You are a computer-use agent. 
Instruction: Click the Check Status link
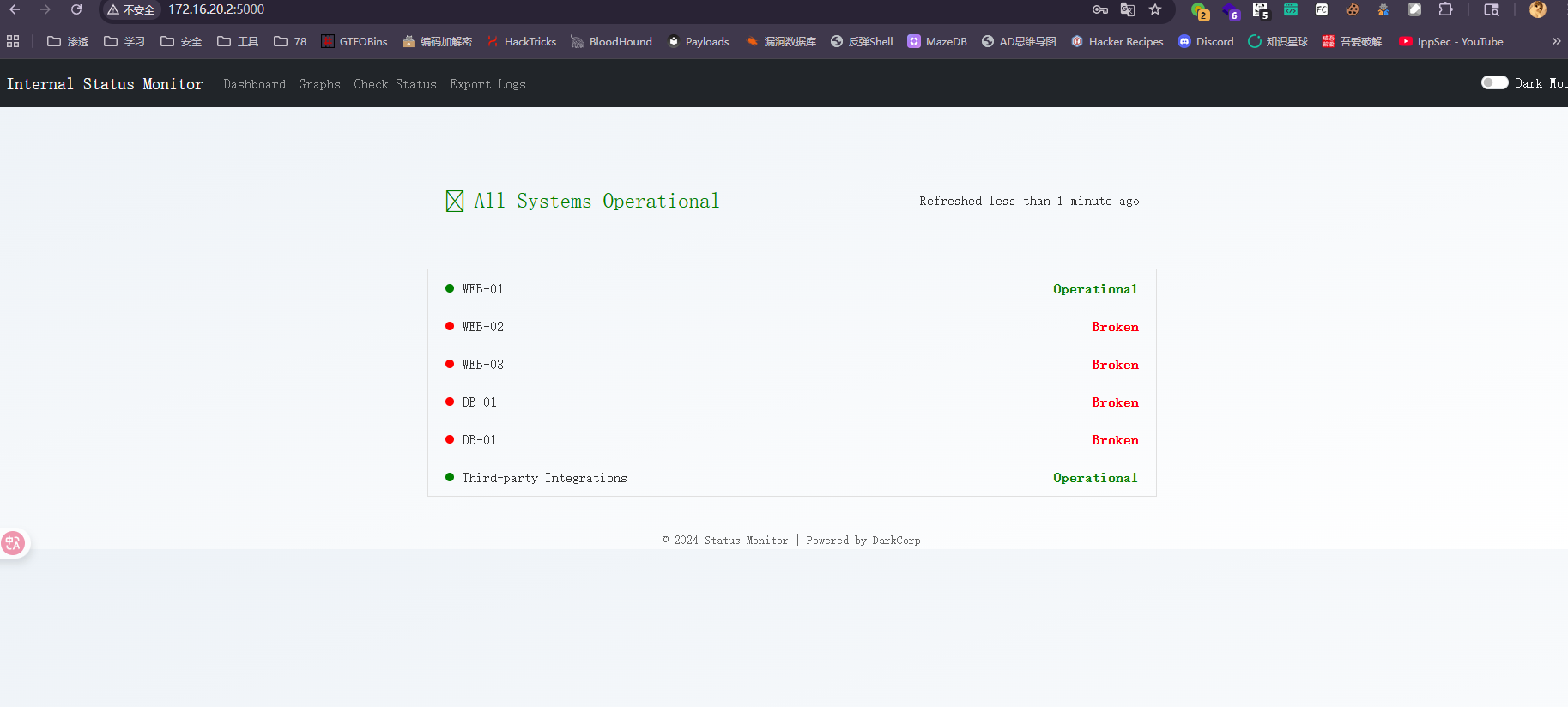point(395,84)
